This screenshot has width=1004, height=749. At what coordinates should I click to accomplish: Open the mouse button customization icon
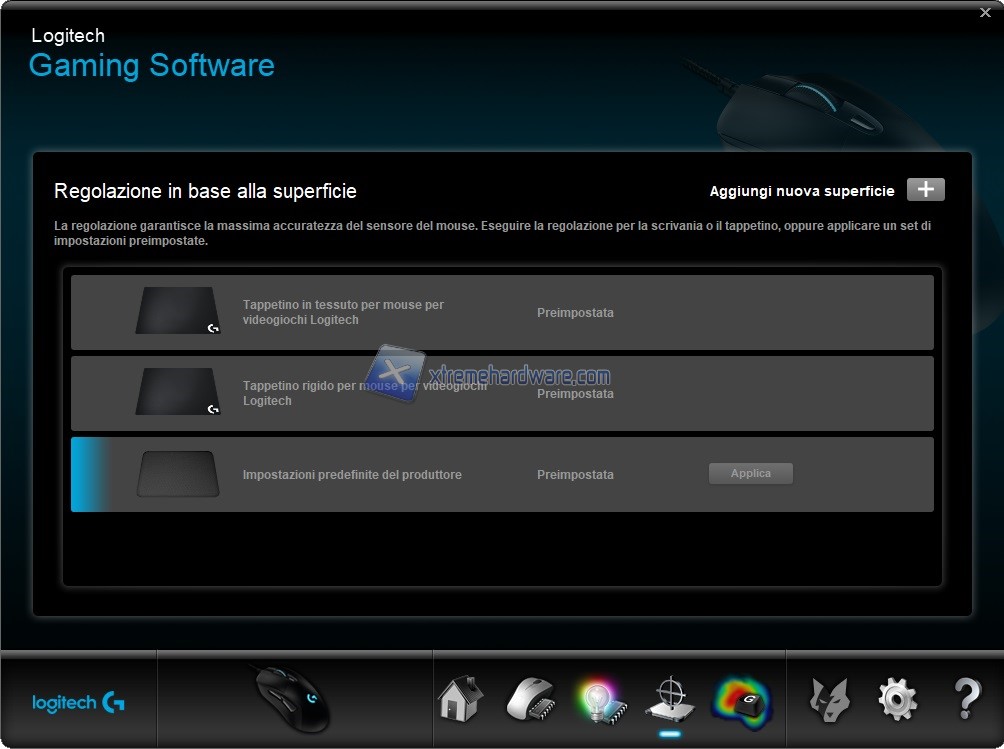tap(529, 699)
